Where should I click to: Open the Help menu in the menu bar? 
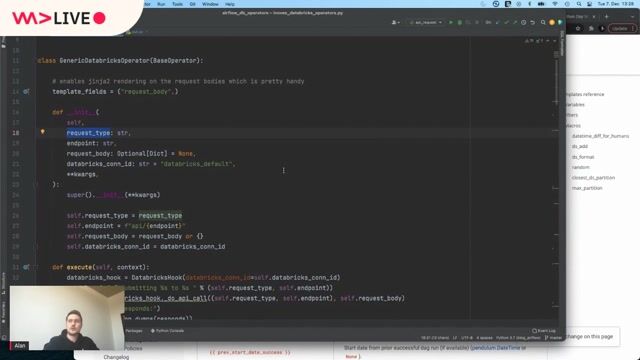230,4
